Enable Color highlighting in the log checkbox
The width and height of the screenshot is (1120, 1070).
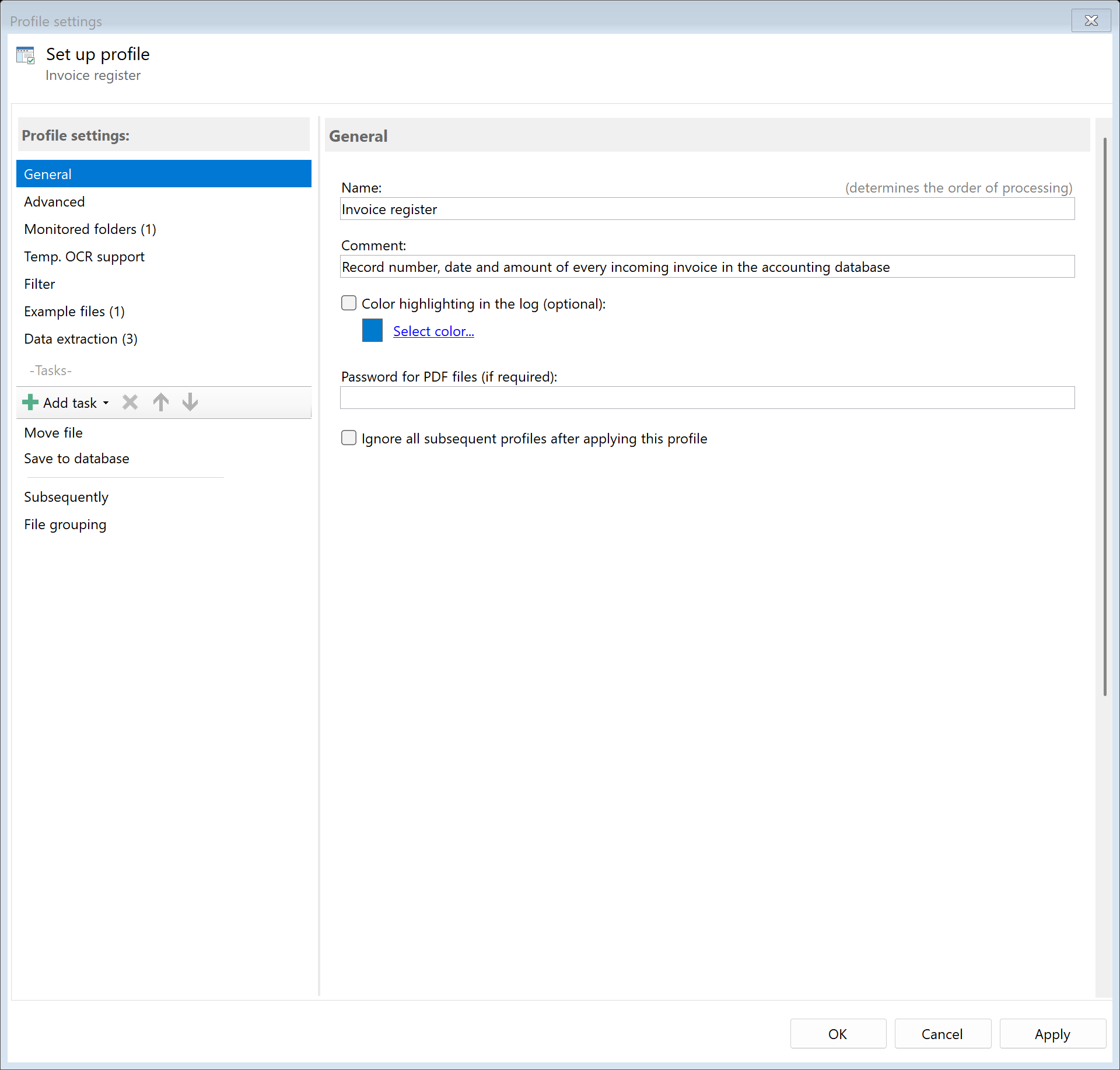(x=349, y=303)
